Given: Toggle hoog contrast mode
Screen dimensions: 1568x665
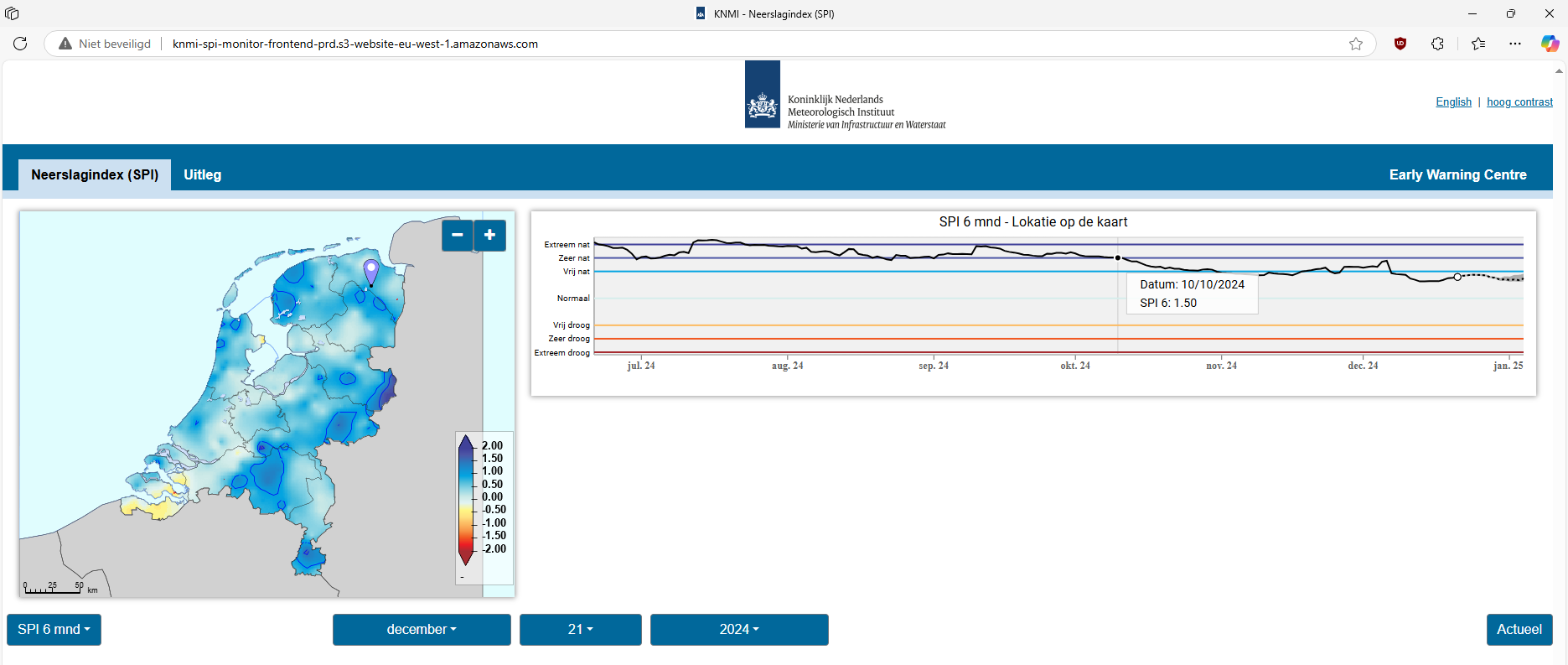Looking at the screenshot, I should click(x=1519, y=102).
